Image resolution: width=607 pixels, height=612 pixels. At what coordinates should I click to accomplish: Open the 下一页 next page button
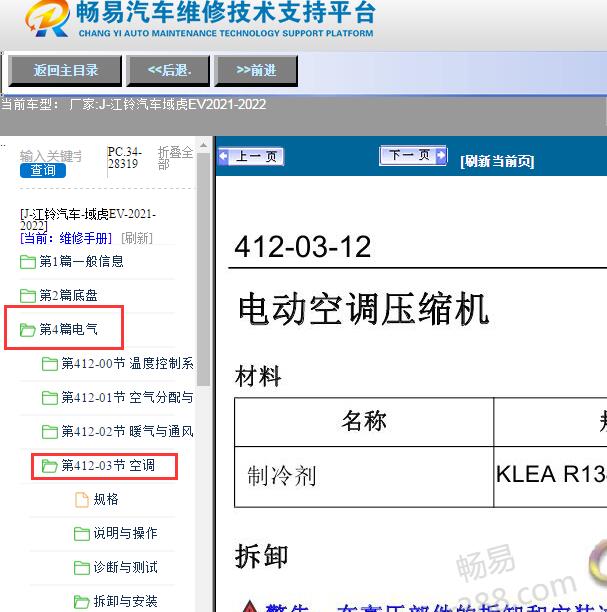(x=413, y=155)
